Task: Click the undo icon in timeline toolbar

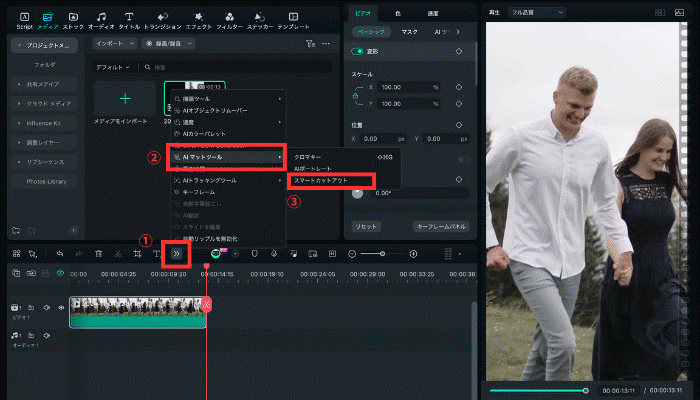Action: point(59,254)
